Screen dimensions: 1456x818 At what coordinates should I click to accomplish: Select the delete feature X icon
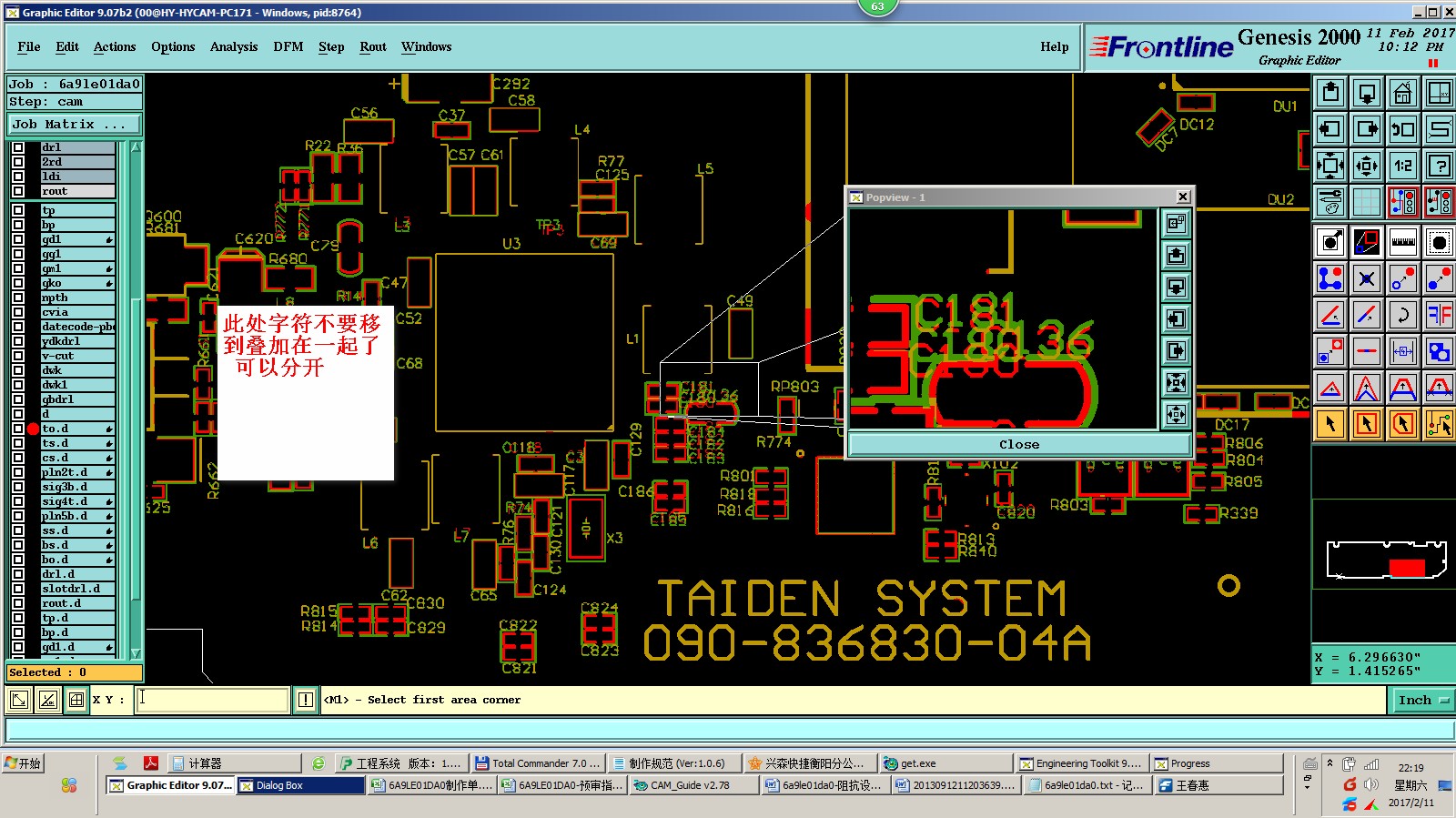tap(1367, 278)
